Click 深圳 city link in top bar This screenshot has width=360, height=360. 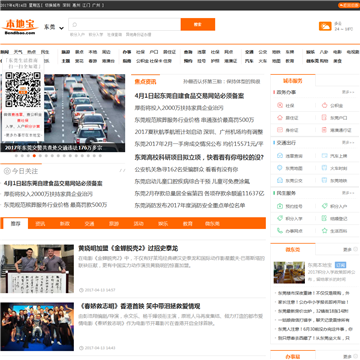(x=66, y=5)
